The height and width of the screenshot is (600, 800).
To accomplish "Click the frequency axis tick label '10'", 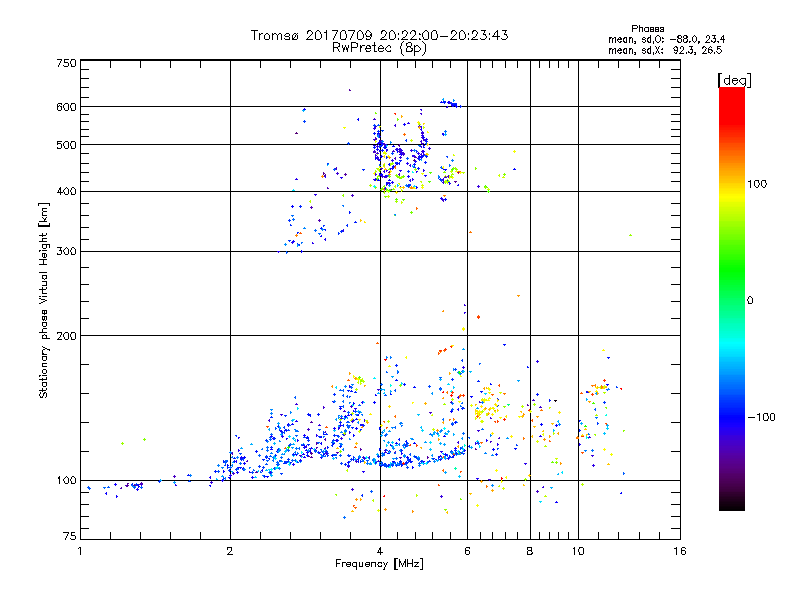I will click(x=578, y=551).
